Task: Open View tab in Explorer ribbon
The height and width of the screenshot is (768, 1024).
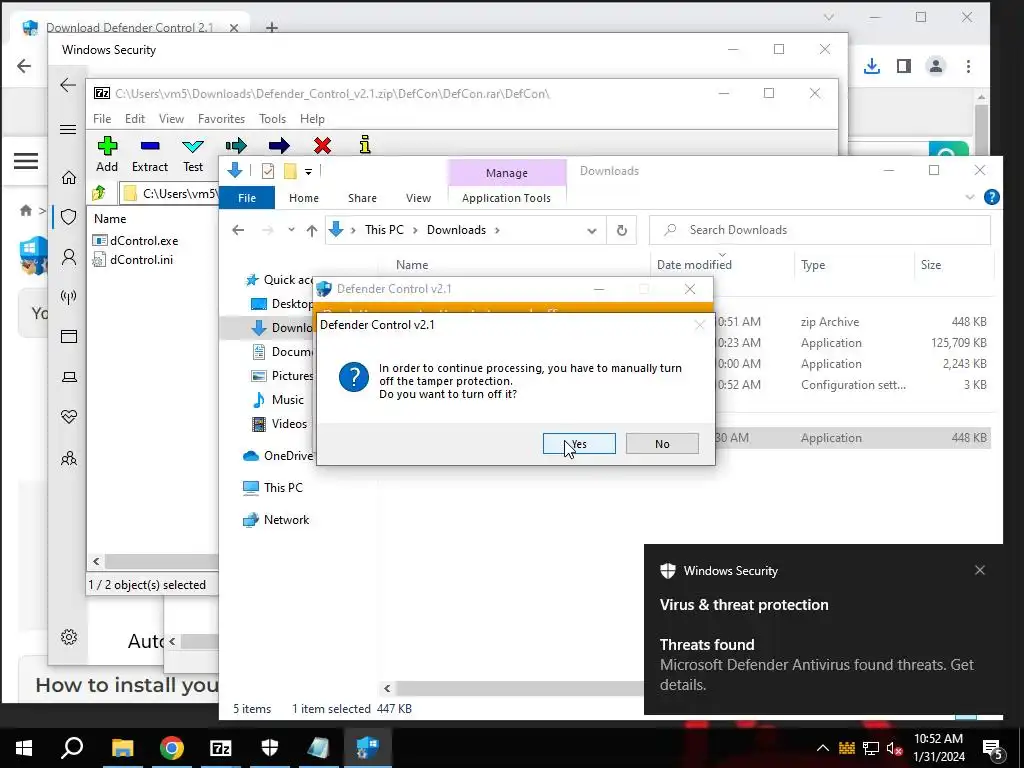Action: click(418, 198)
